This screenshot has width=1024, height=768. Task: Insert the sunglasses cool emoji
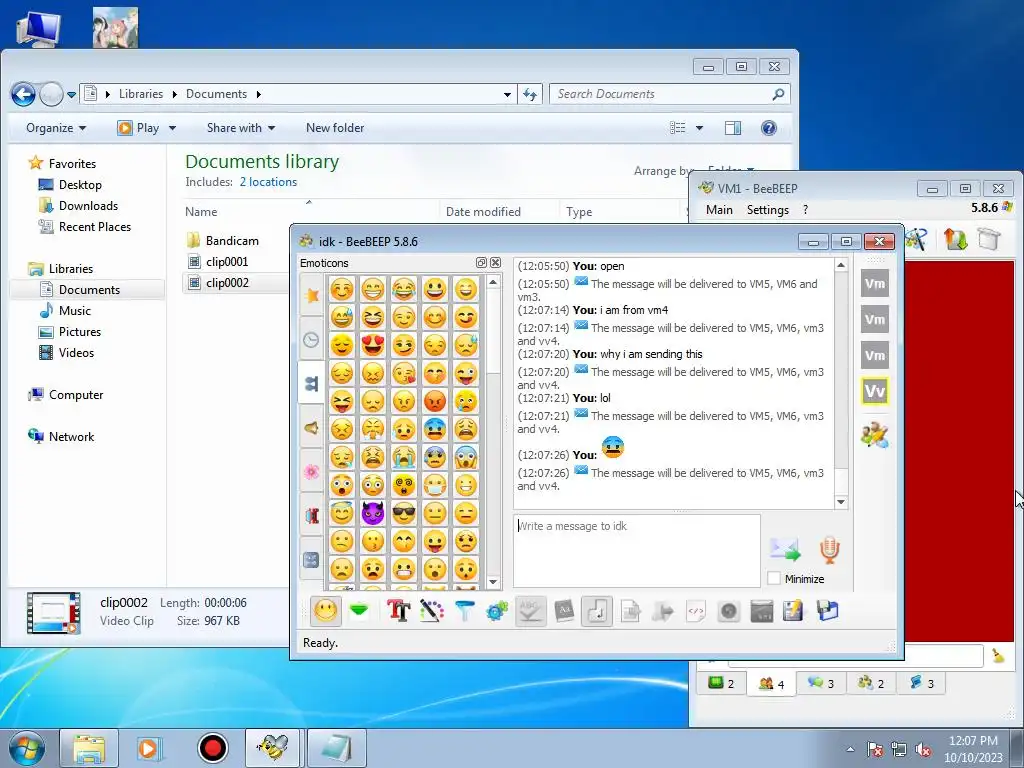[404, 513]
